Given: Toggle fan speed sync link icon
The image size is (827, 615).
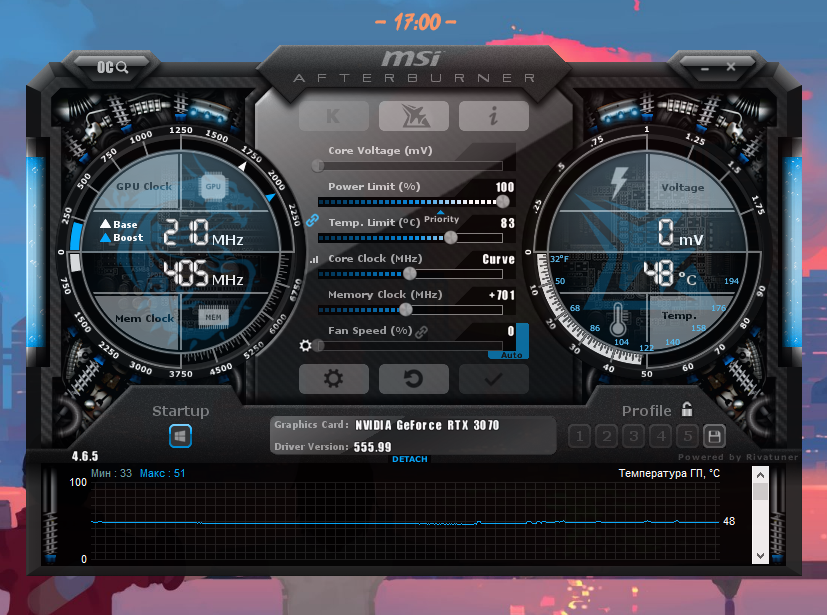Looking at the screenshot, I should [421, 332].
